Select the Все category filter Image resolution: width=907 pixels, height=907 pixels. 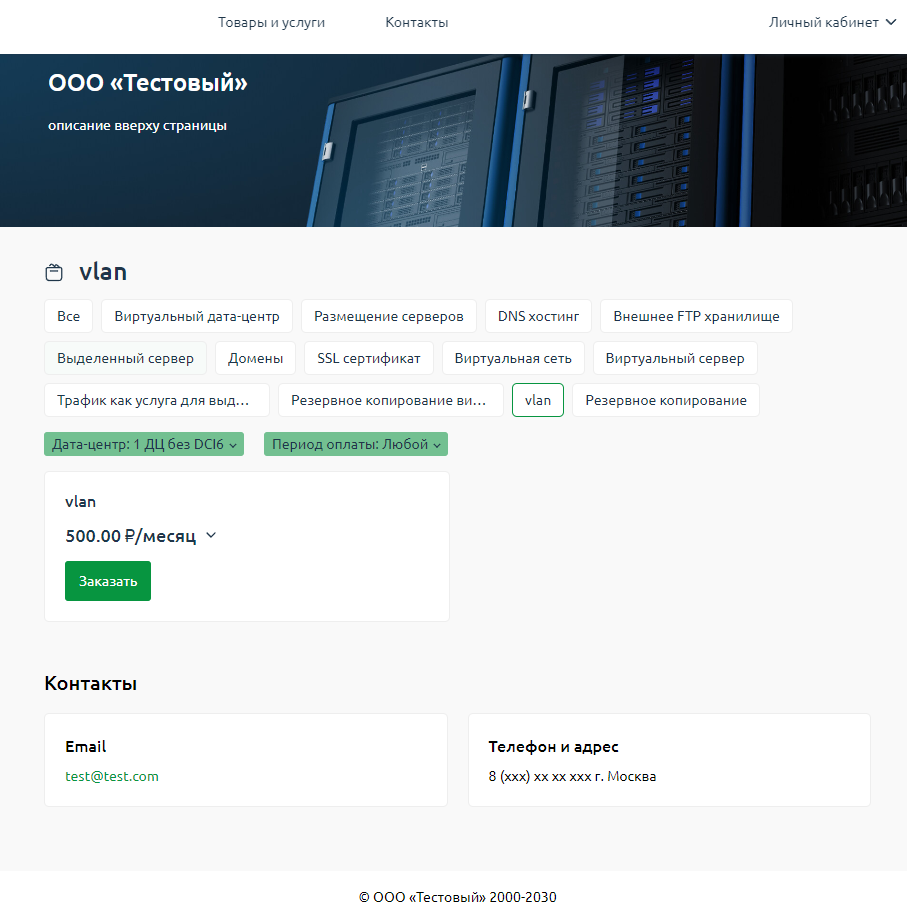point(68,316)
